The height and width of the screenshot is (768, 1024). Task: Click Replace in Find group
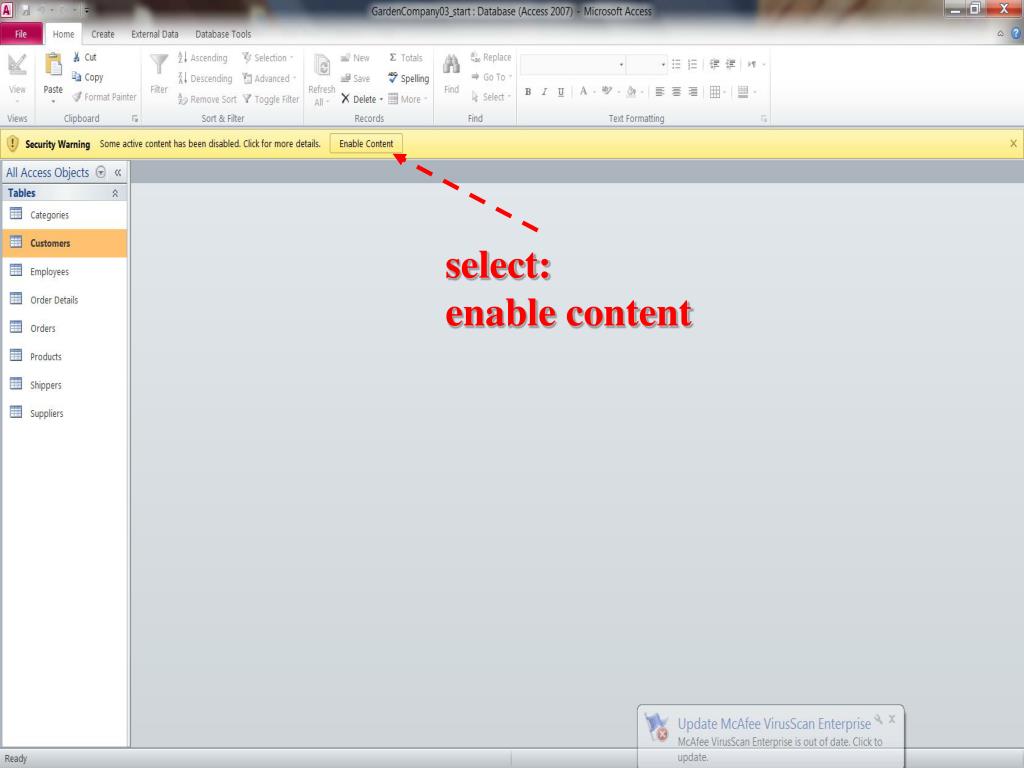pos(490,57)
